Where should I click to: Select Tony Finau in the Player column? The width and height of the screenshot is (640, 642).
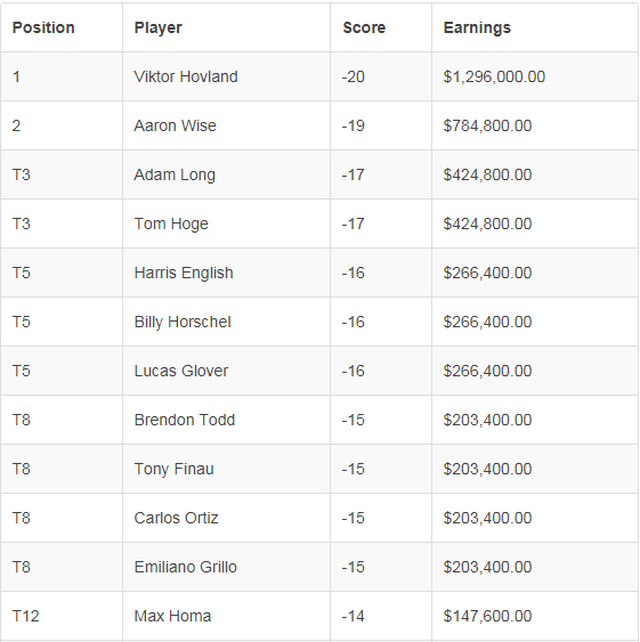(174, 469)
